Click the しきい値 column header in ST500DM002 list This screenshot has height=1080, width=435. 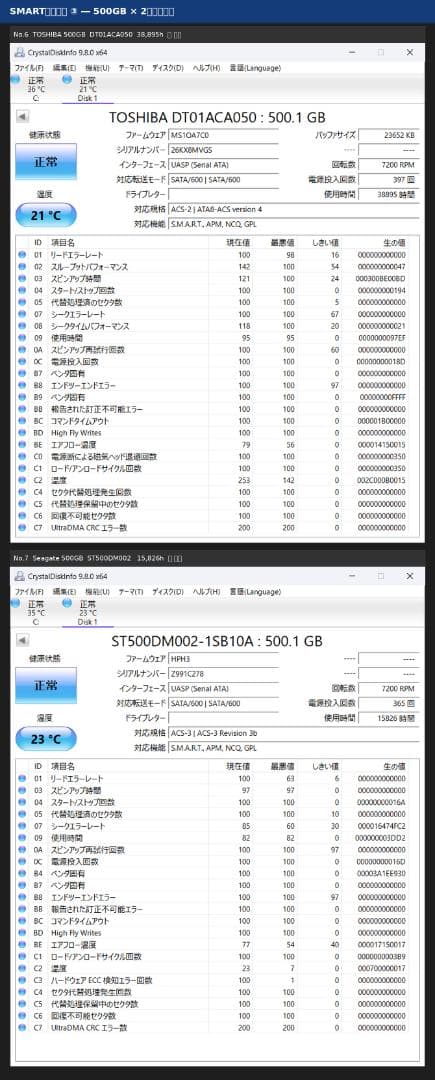[x=326, y=766]
